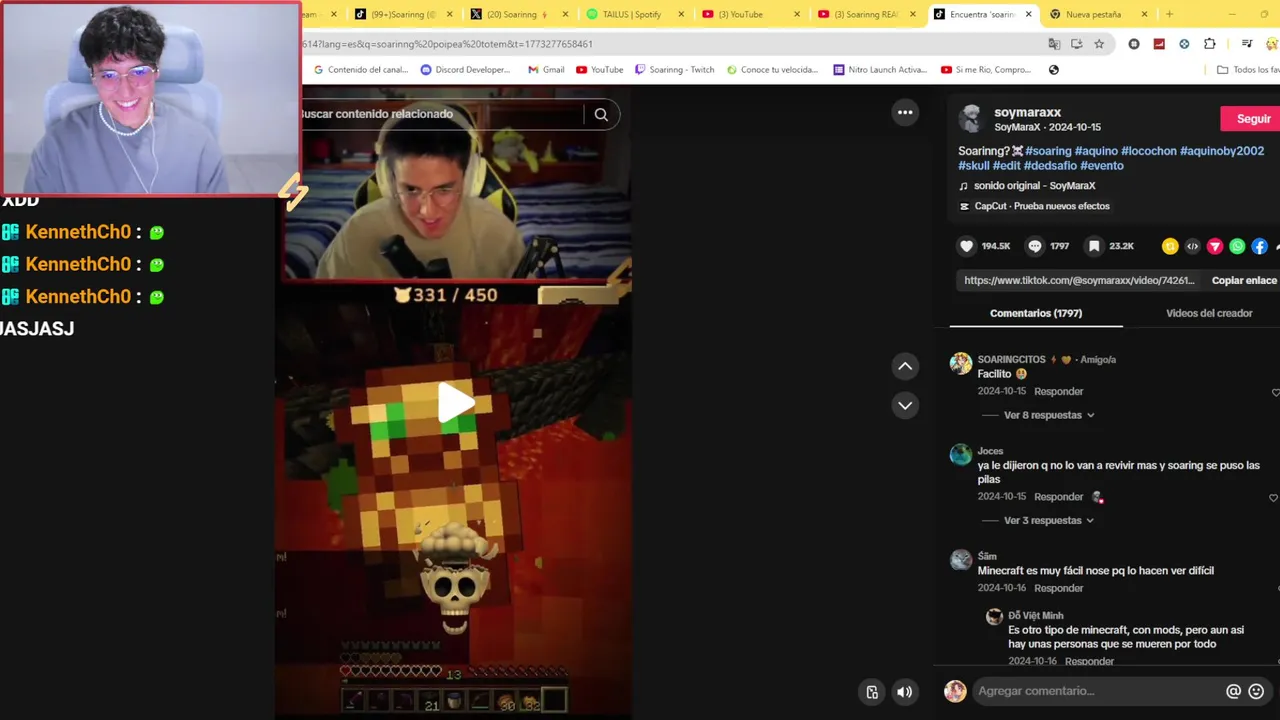1280x720 pixels.
Task: Open Discord Developer bookmark
Action: (x=465, y=70)
